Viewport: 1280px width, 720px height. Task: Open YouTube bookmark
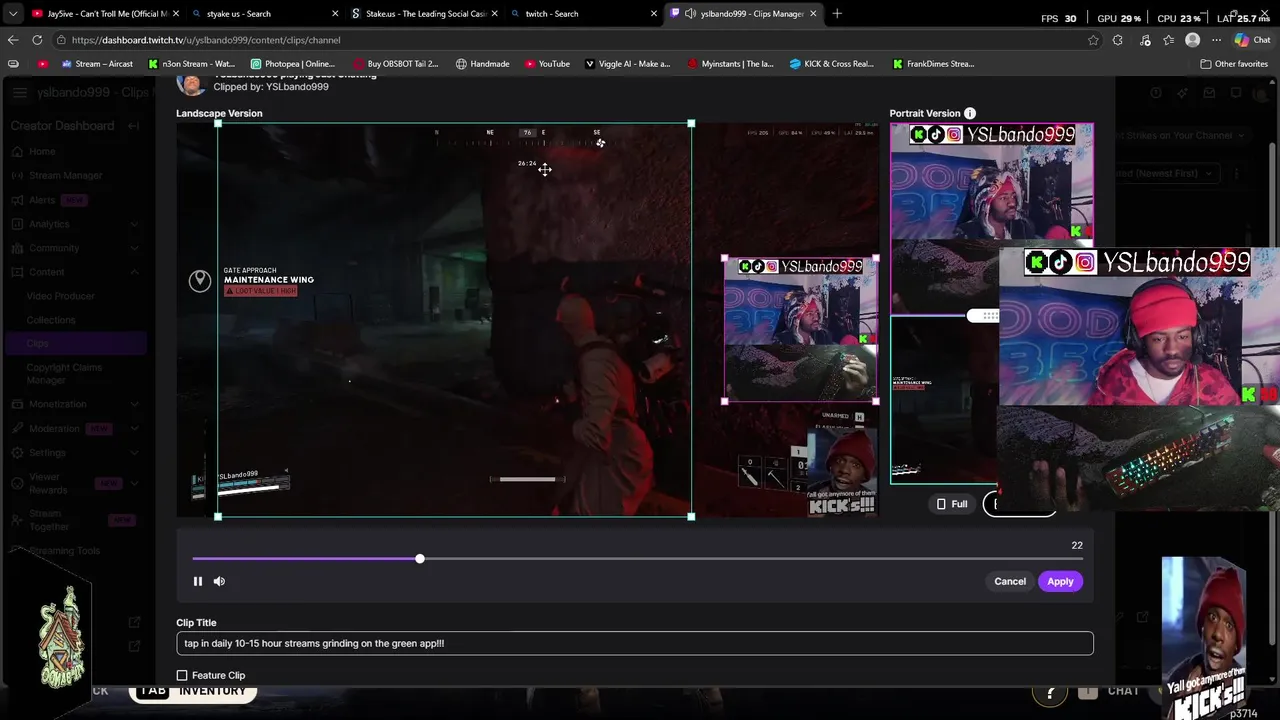point(547,64)
